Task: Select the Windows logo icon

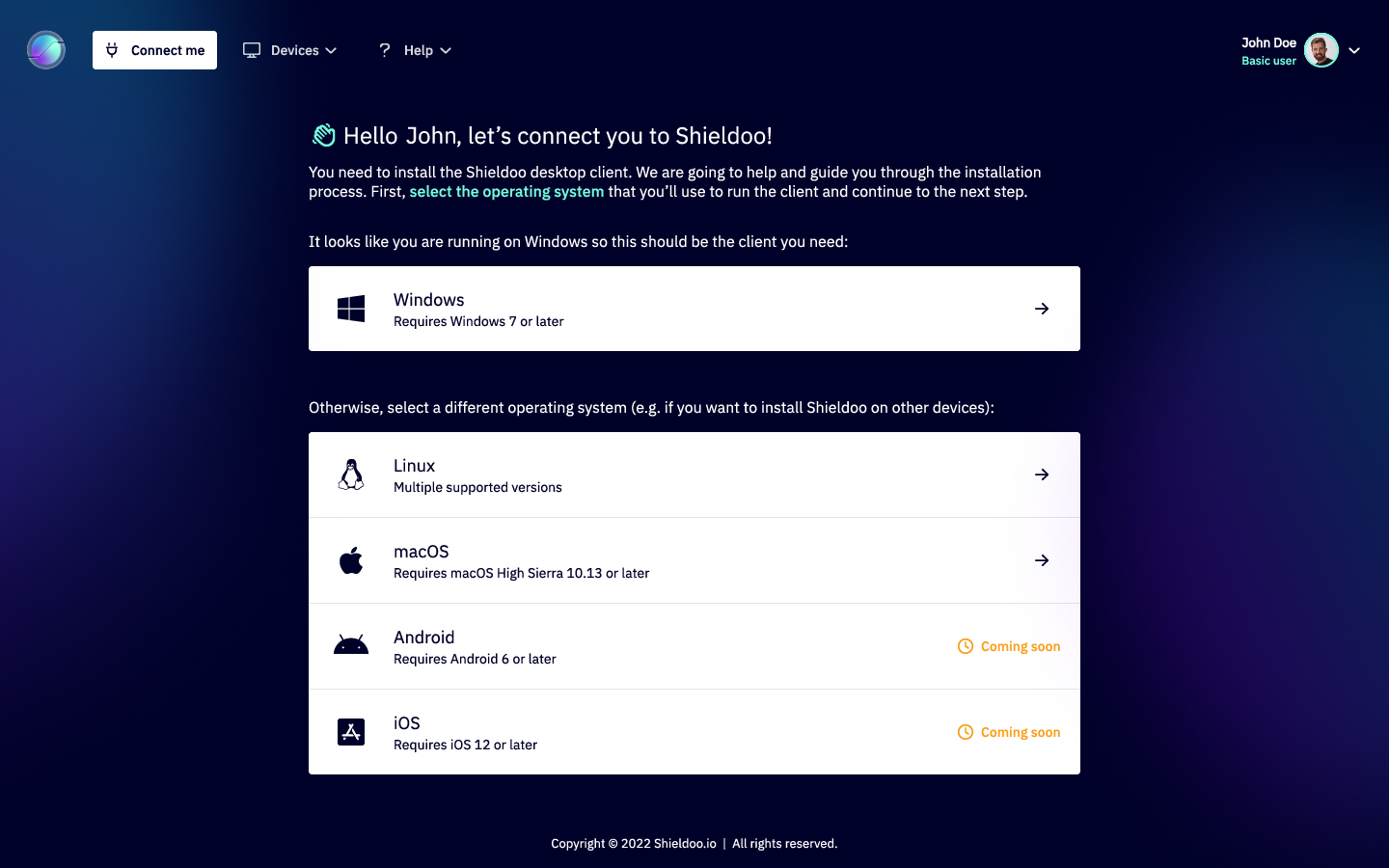Action: click(x=350, y=308)
